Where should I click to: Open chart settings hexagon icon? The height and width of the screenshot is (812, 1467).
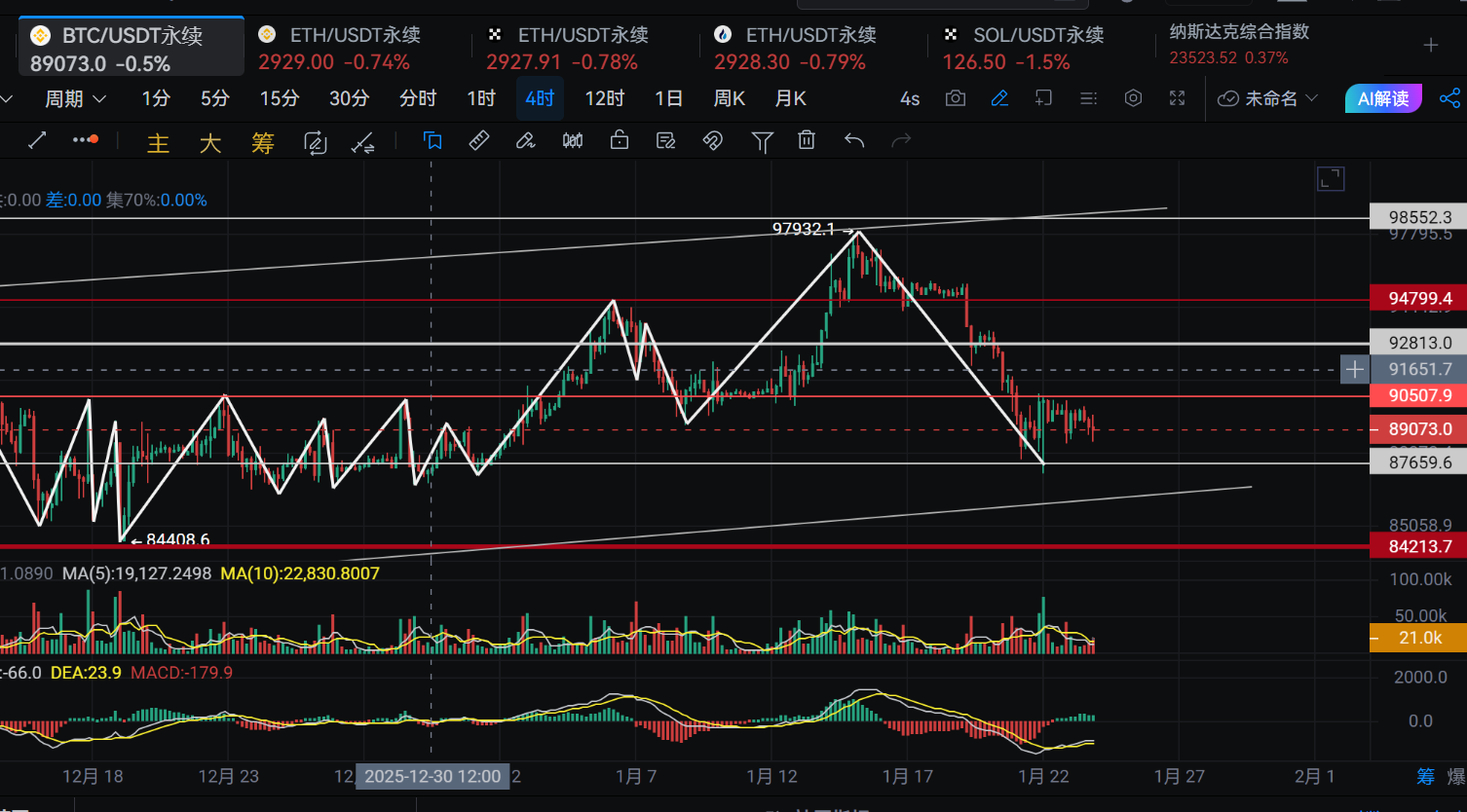point(1133,98)
